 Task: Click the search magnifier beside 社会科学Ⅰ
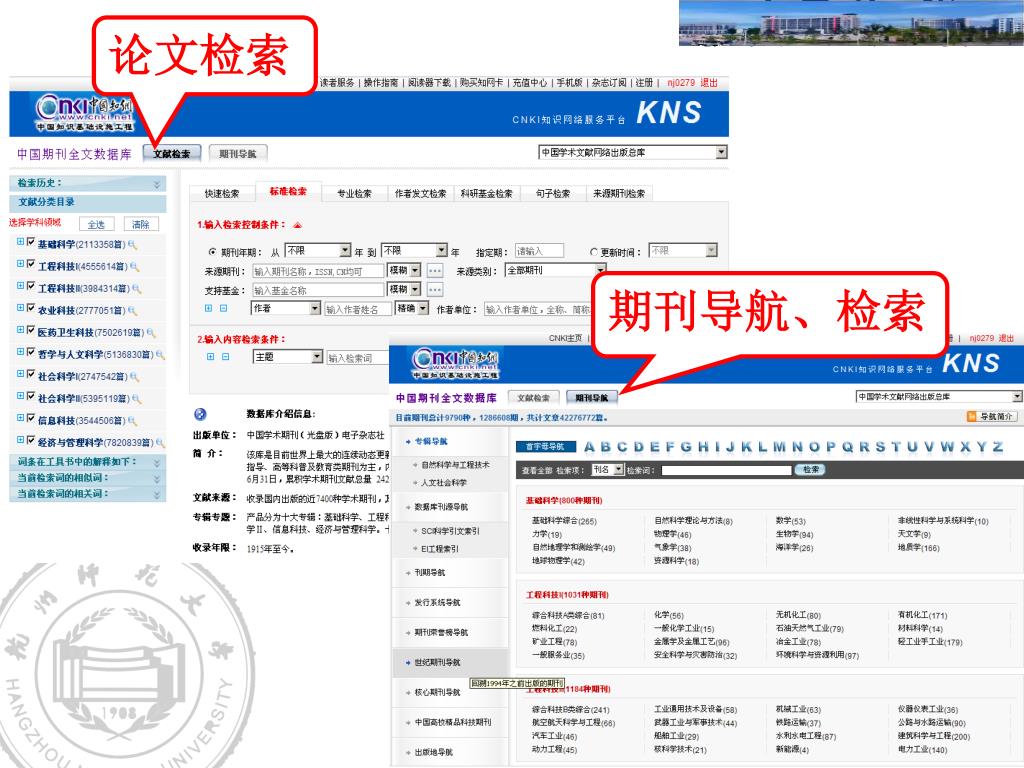coord(135,377)
